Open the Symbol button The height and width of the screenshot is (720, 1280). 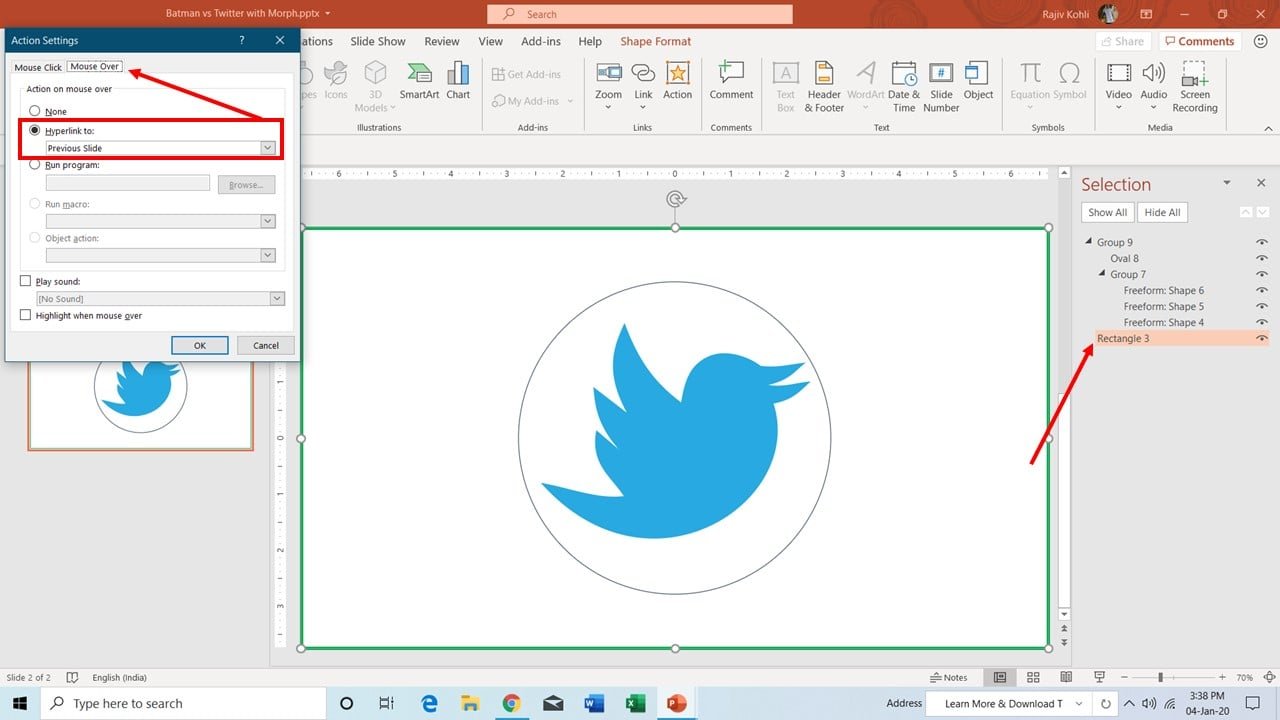[1069, 81]
